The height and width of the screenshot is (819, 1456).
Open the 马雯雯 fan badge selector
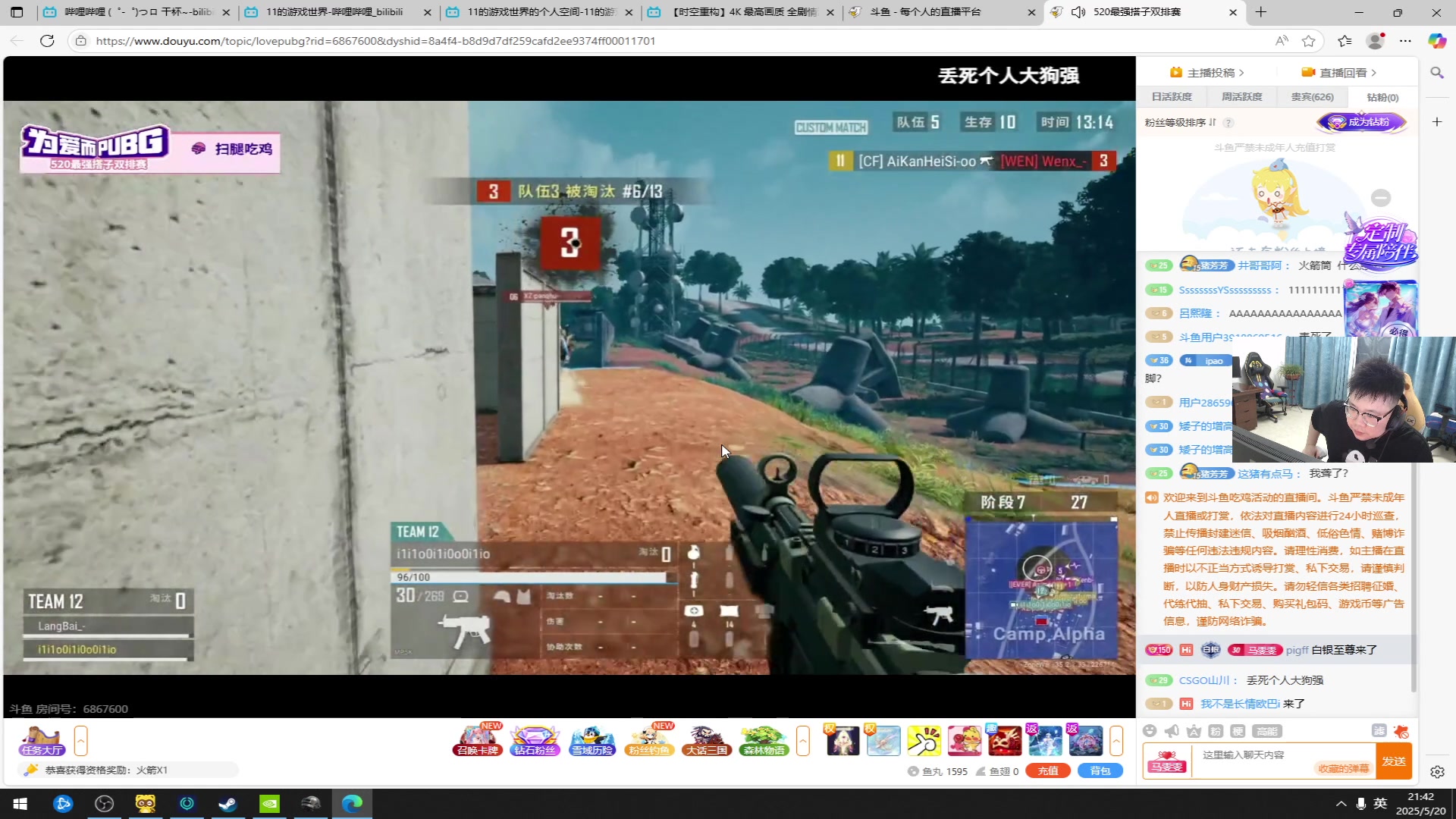1167,761
